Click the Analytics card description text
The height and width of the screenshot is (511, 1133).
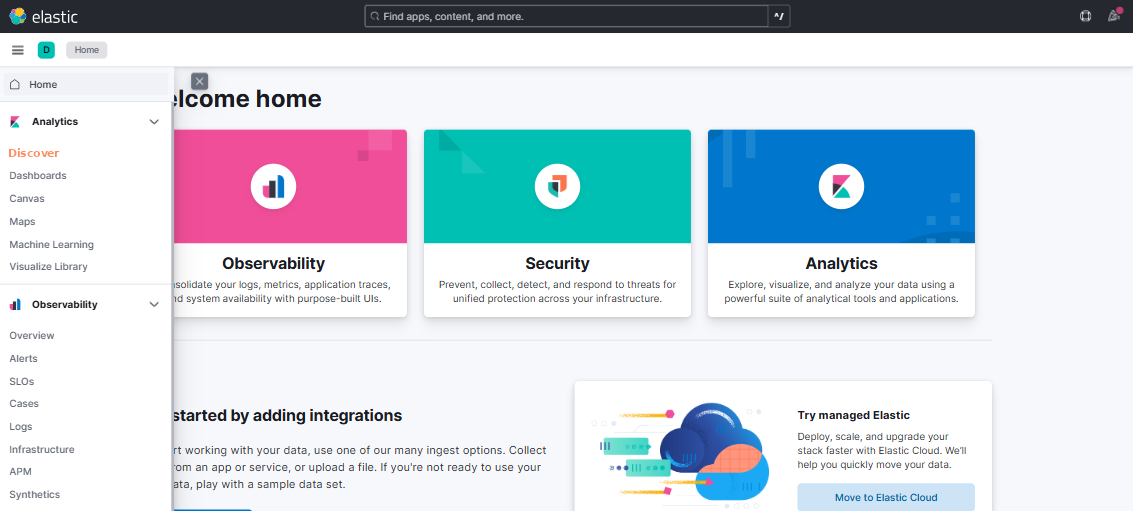(x=841, y=291)
